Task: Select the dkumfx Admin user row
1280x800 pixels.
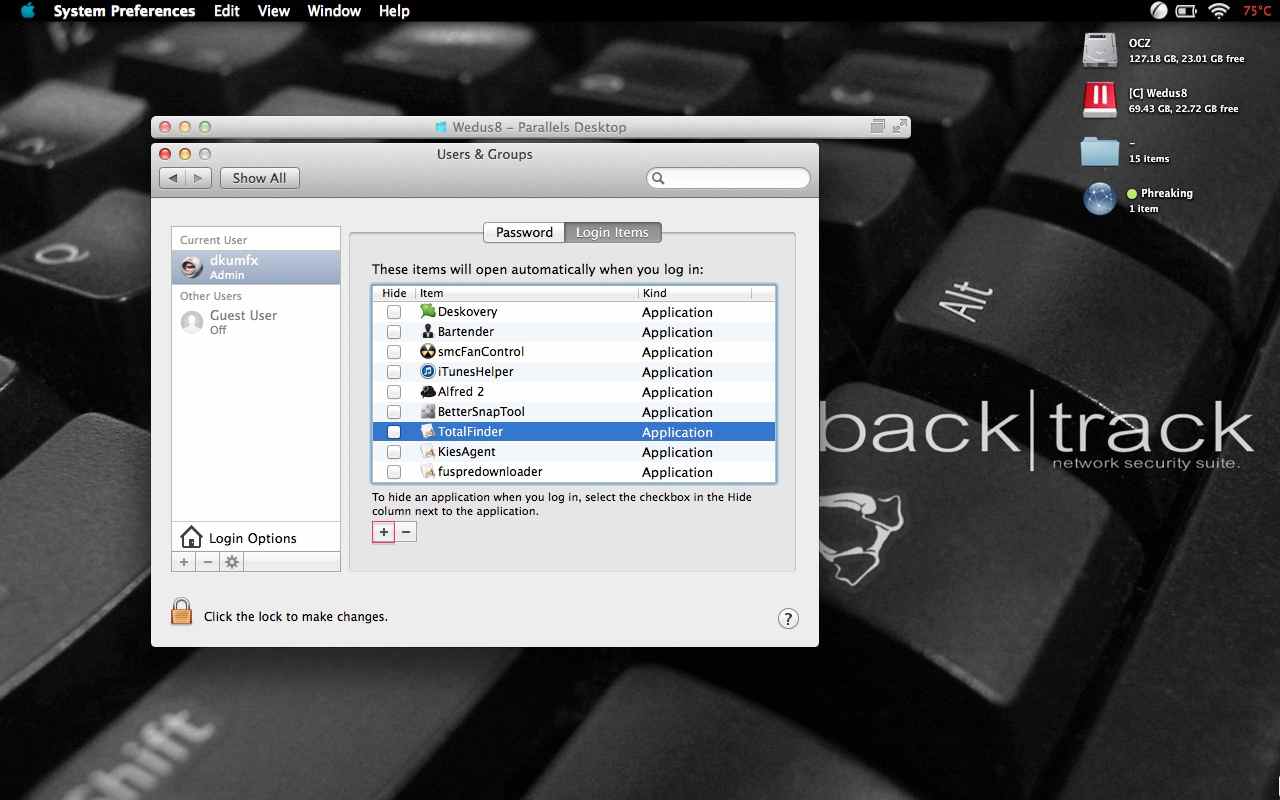Action: pos(256,267)
